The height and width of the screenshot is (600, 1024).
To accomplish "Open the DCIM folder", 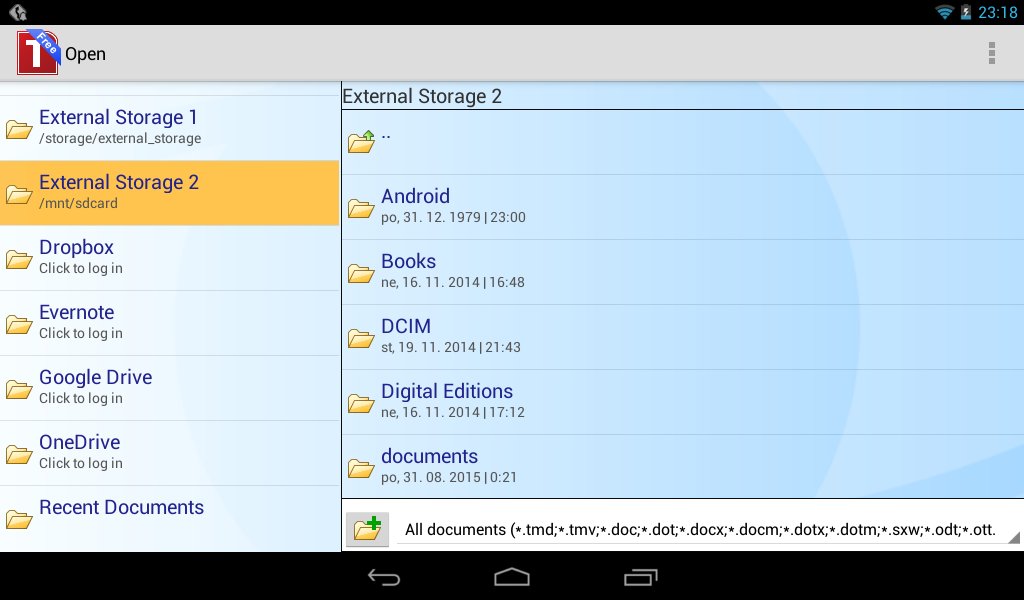I will (683, 337).
